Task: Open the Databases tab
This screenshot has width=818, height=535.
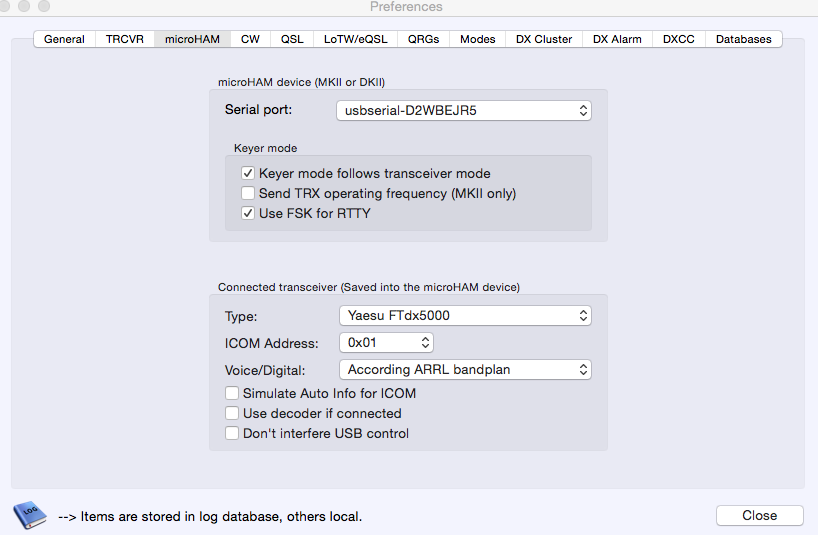Action: tap(743, 39)
